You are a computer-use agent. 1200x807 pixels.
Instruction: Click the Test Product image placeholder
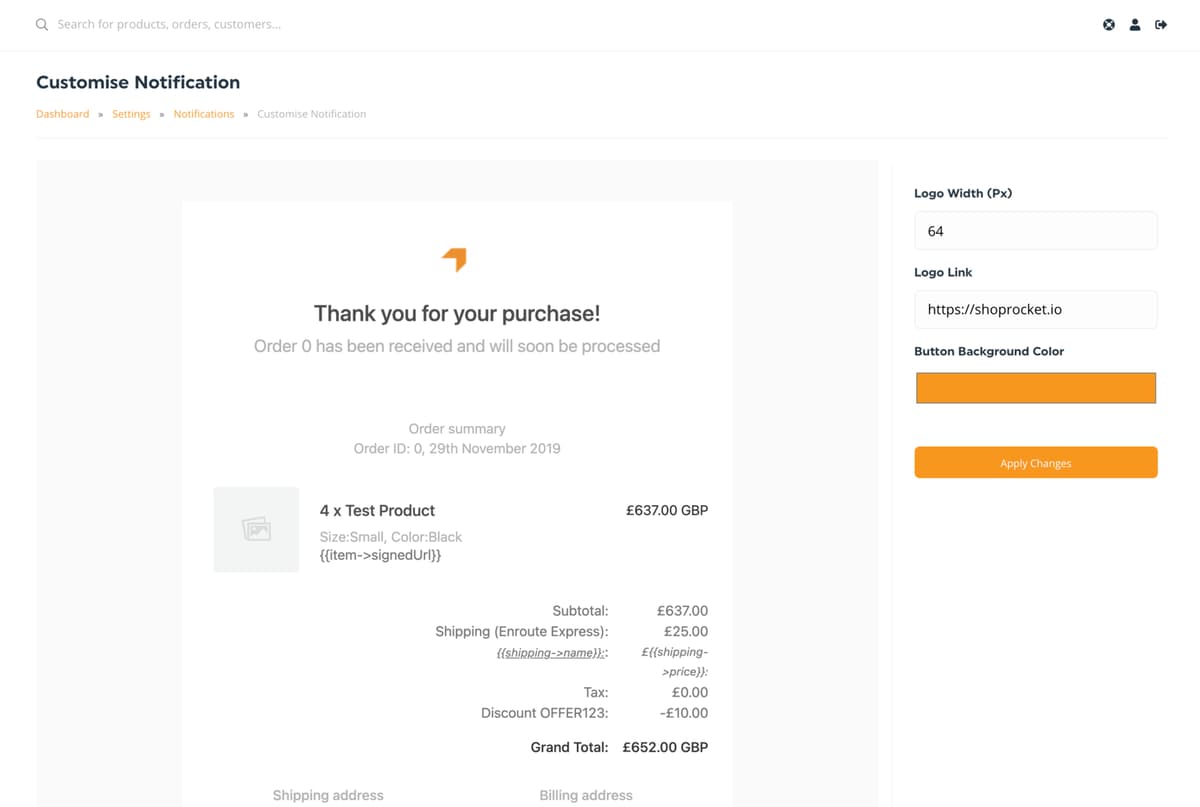tap(256, 529)
